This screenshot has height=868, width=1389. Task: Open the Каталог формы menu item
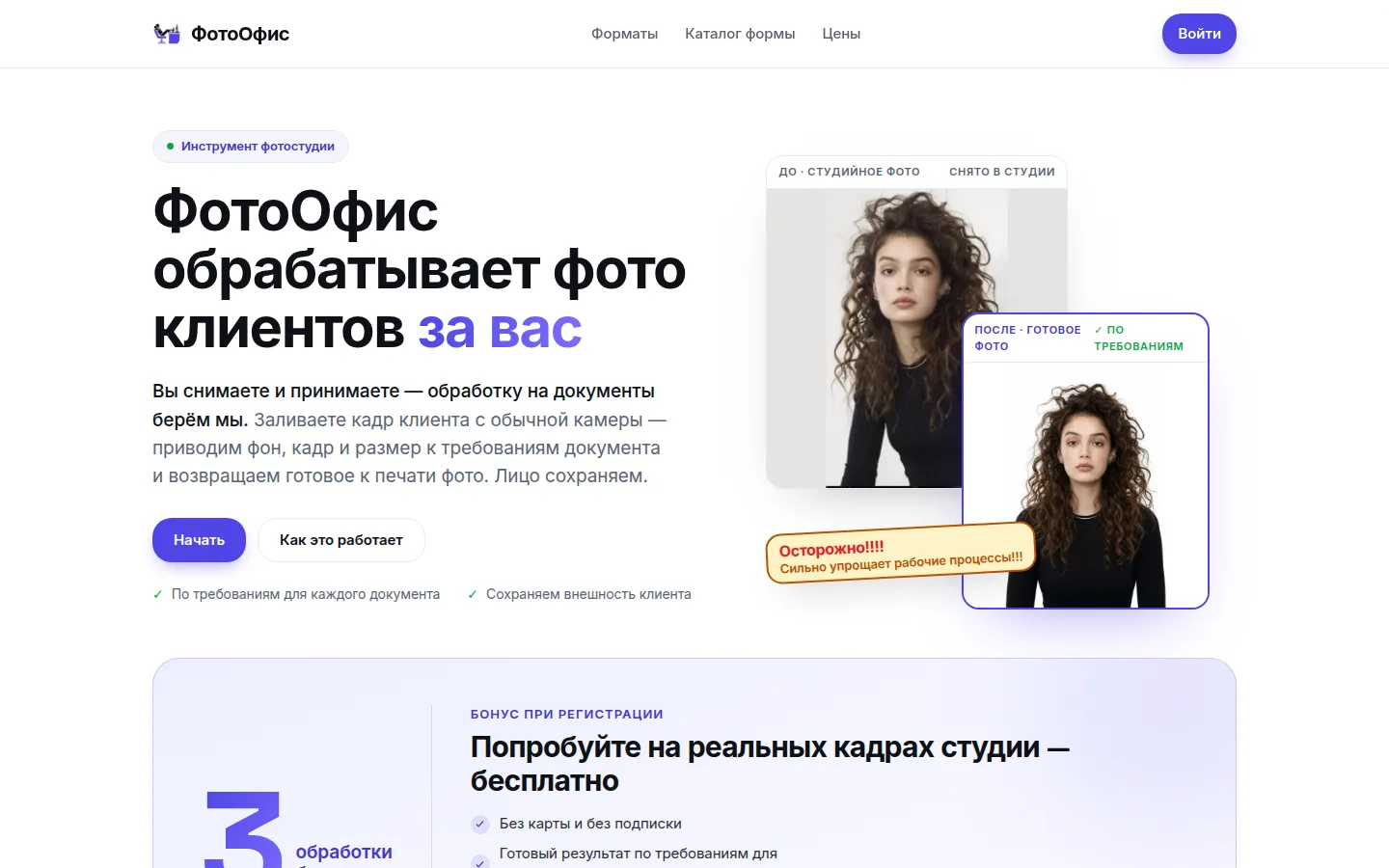pos(740,34)
